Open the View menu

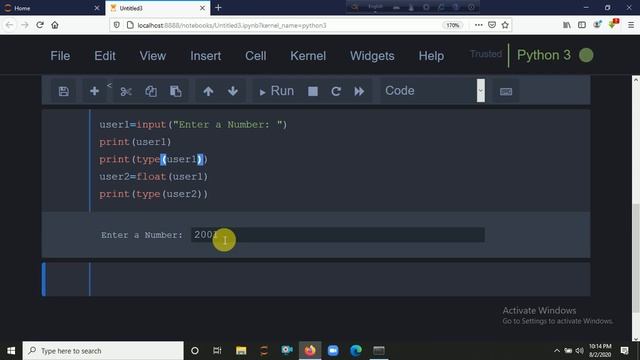(x=153, y=56)
